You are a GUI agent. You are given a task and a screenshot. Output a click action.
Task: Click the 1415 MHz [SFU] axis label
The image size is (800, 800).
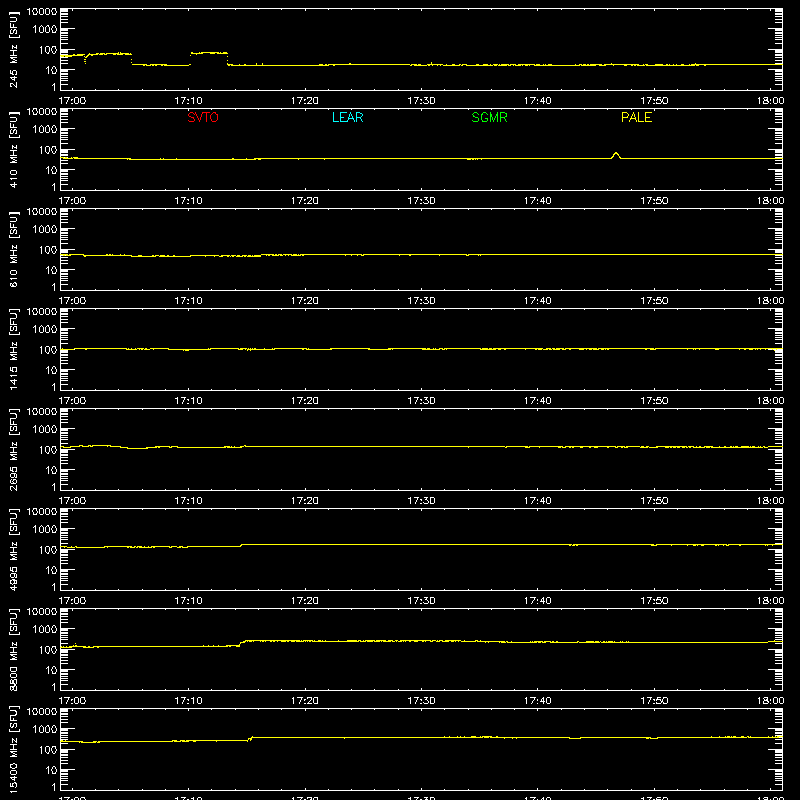(14, 349)
